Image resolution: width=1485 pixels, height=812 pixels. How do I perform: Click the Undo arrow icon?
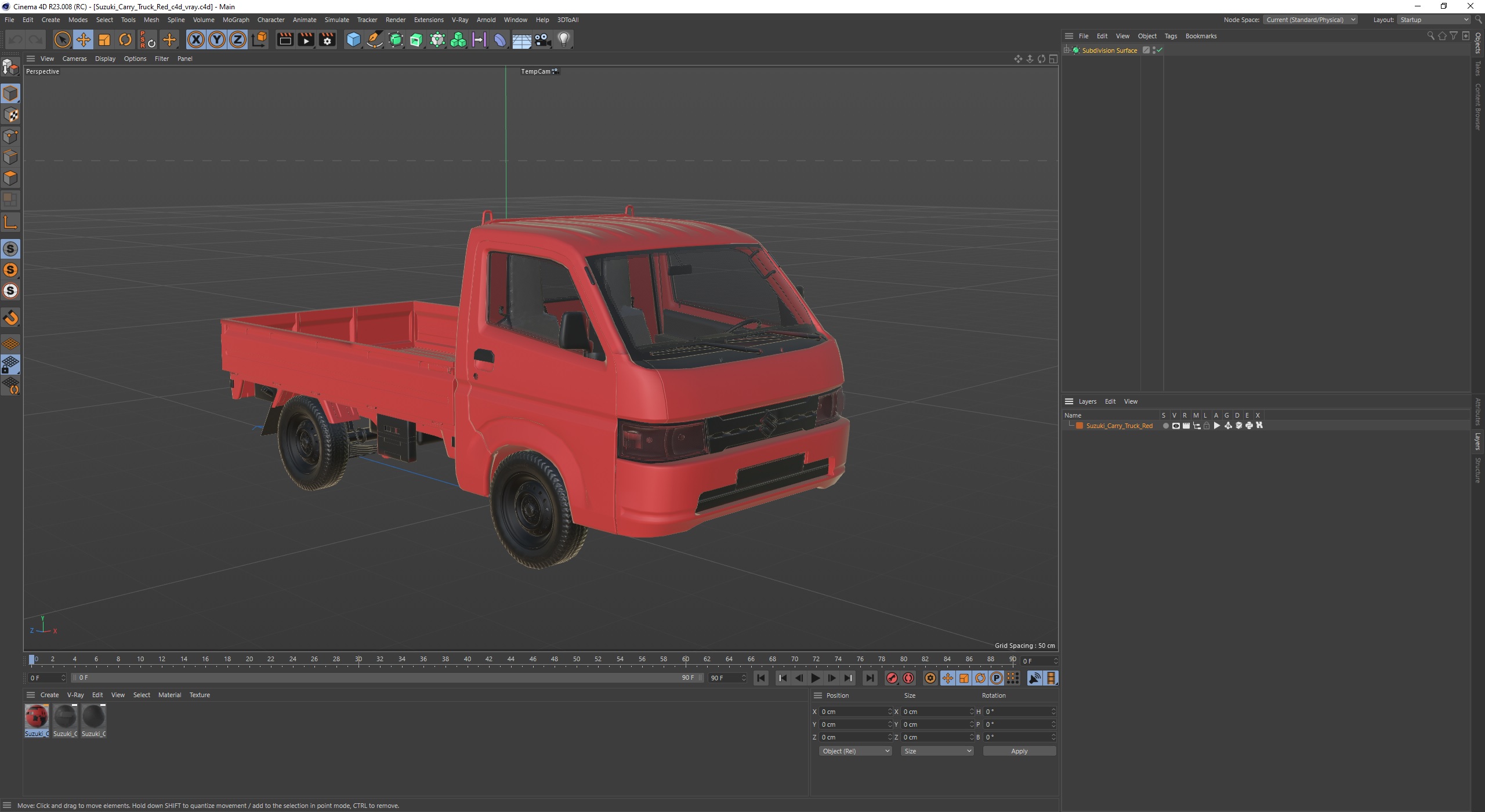click(16, 39)
